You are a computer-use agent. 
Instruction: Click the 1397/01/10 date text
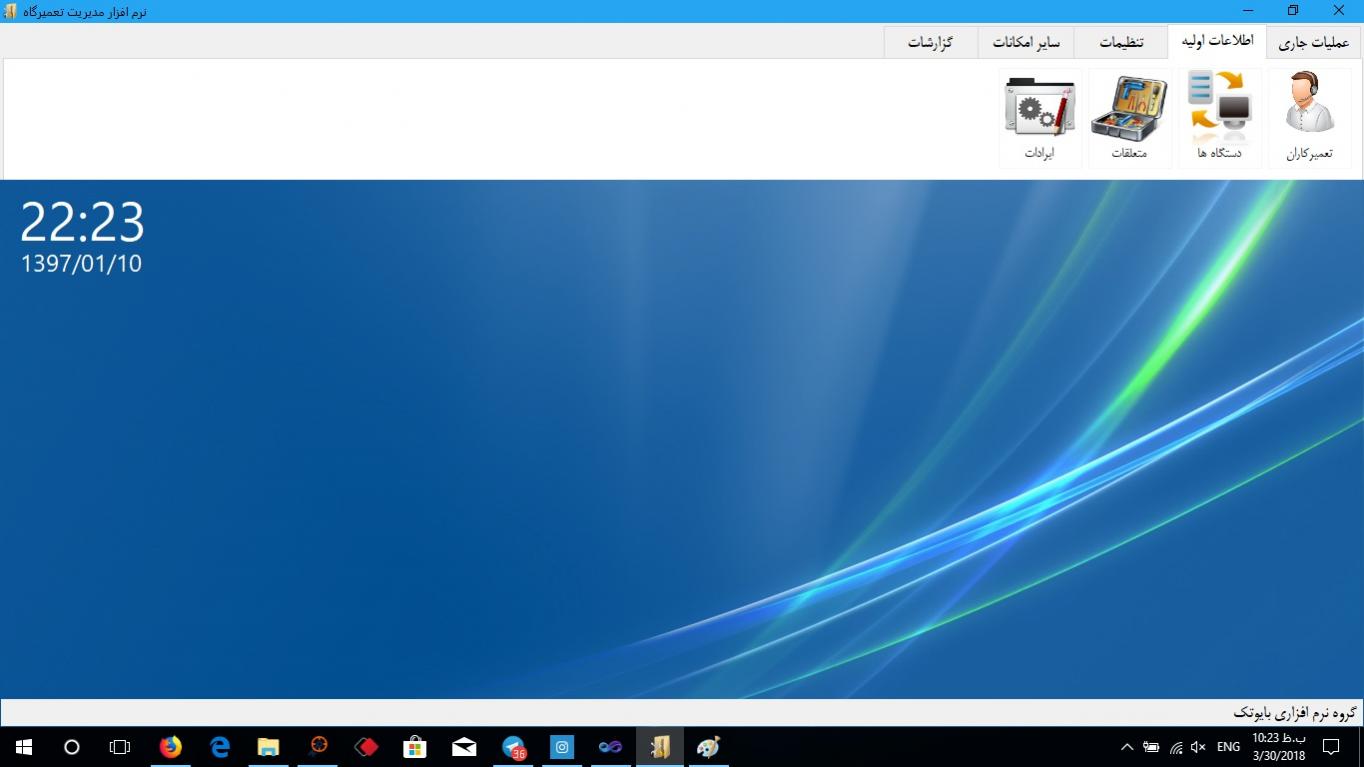point(81,264)
